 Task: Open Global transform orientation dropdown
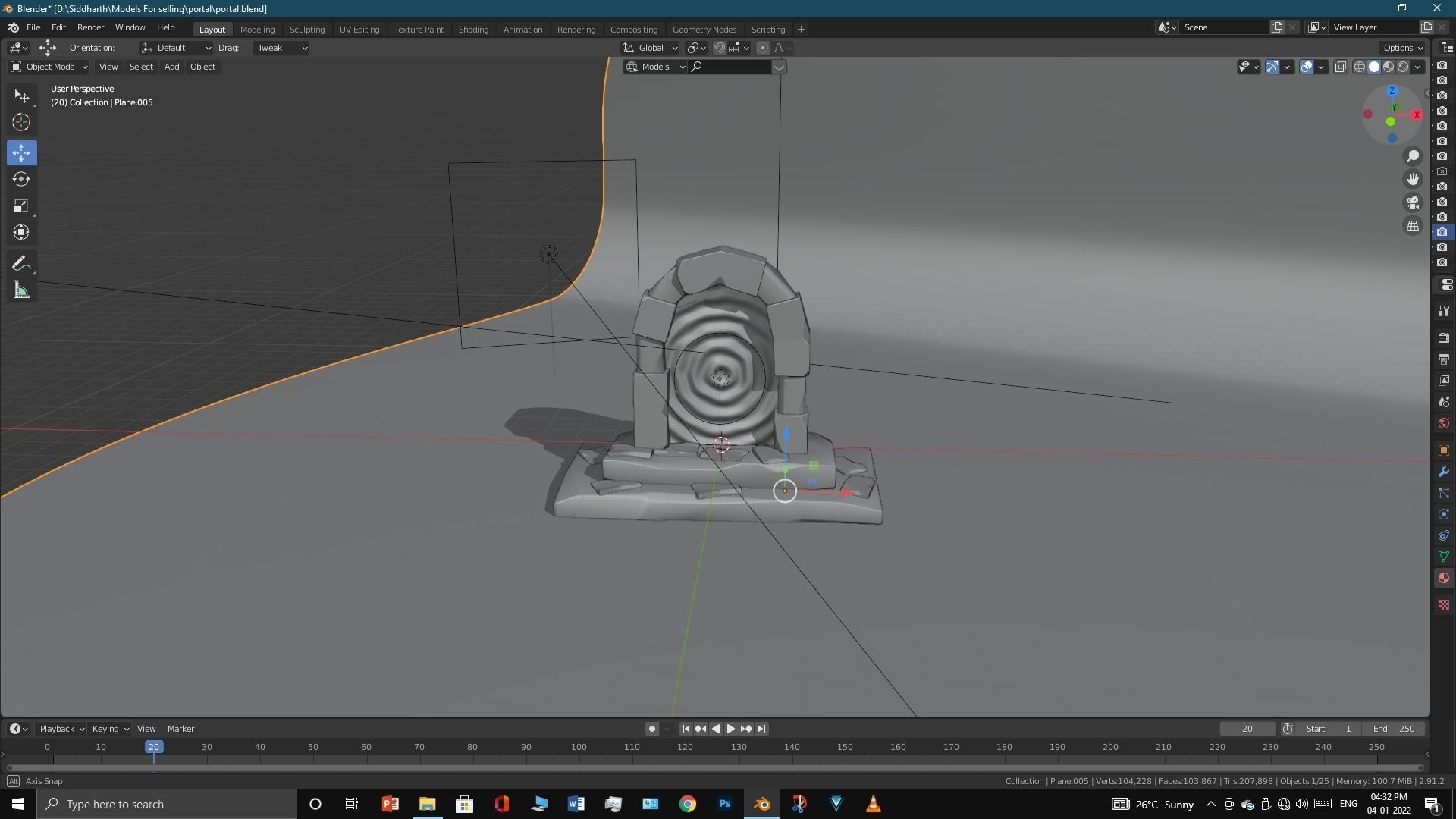(651, 48)
